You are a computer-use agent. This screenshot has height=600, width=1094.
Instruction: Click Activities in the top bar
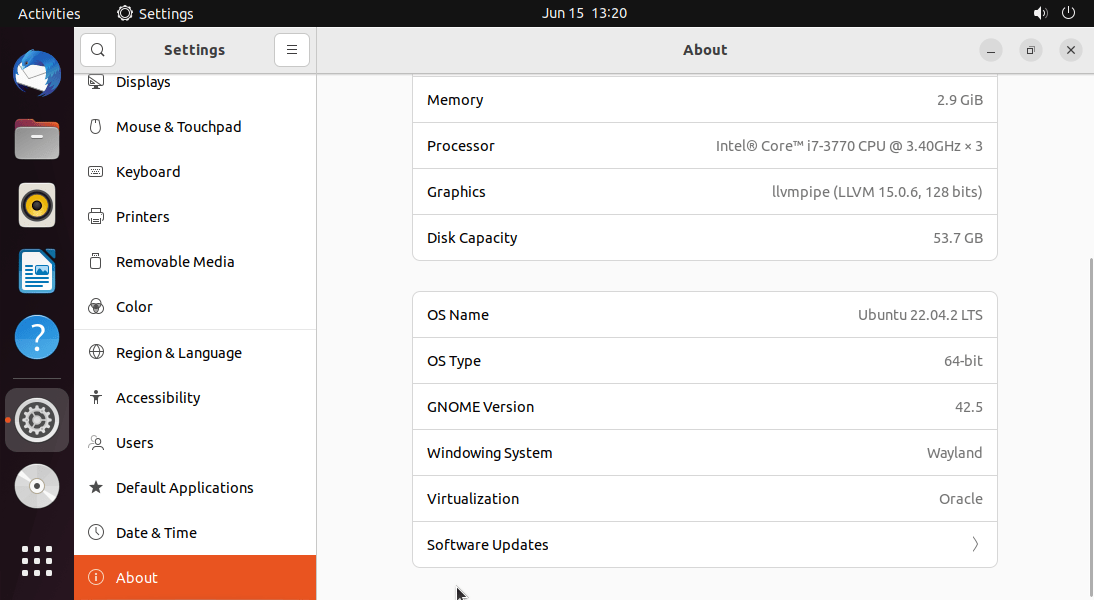(49, 13)
